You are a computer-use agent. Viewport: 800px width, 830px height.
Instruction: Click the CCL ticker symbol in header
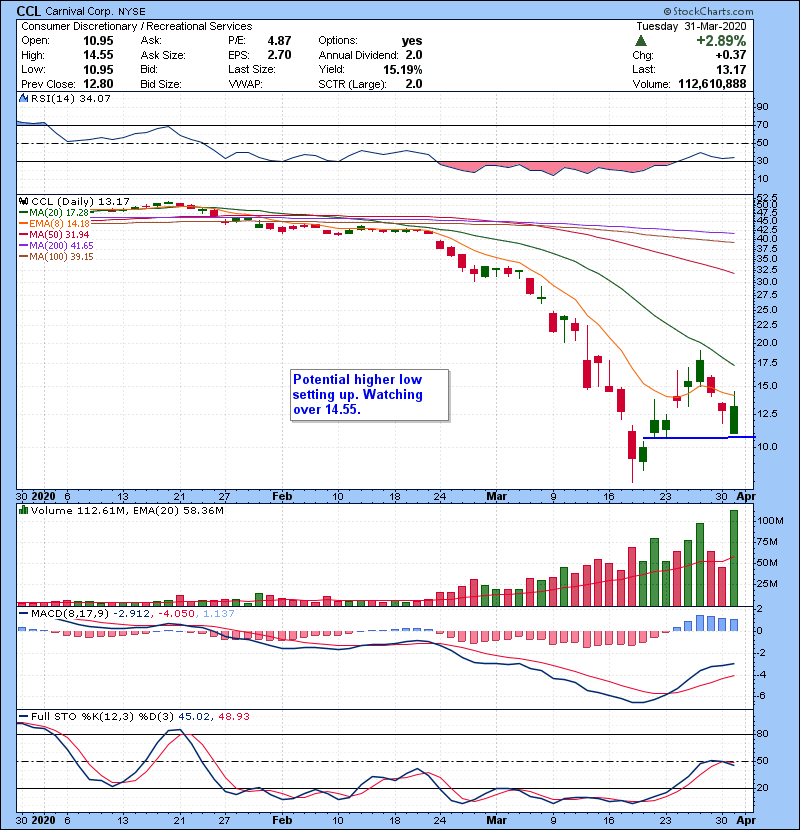pyautogui.click(x=29, y=11)
